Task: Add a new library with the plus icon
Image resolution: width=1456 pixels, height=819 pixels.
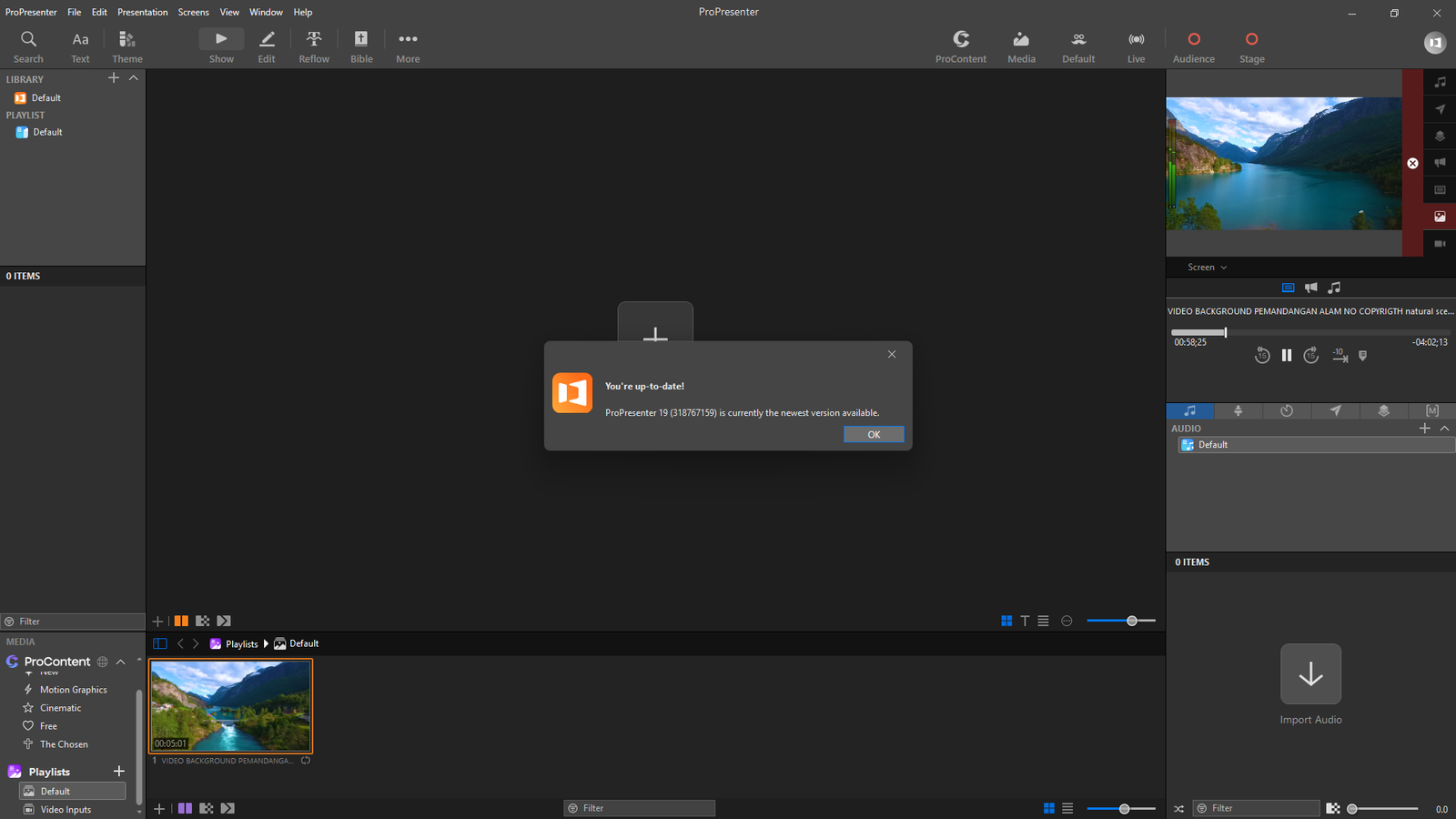Action: (114, 78)
